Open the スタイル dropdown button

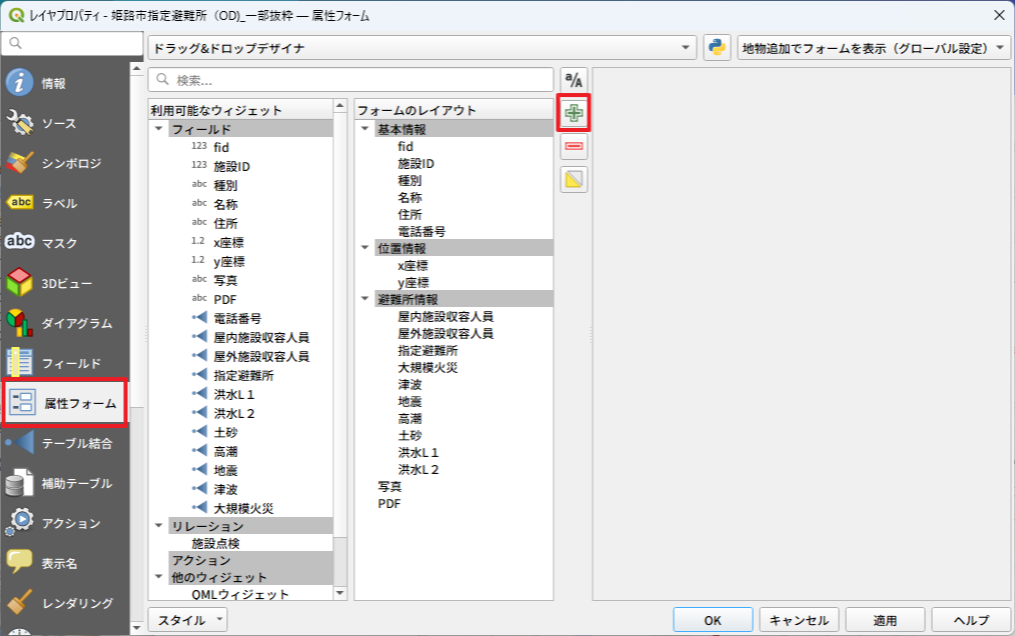pos(188,620)
